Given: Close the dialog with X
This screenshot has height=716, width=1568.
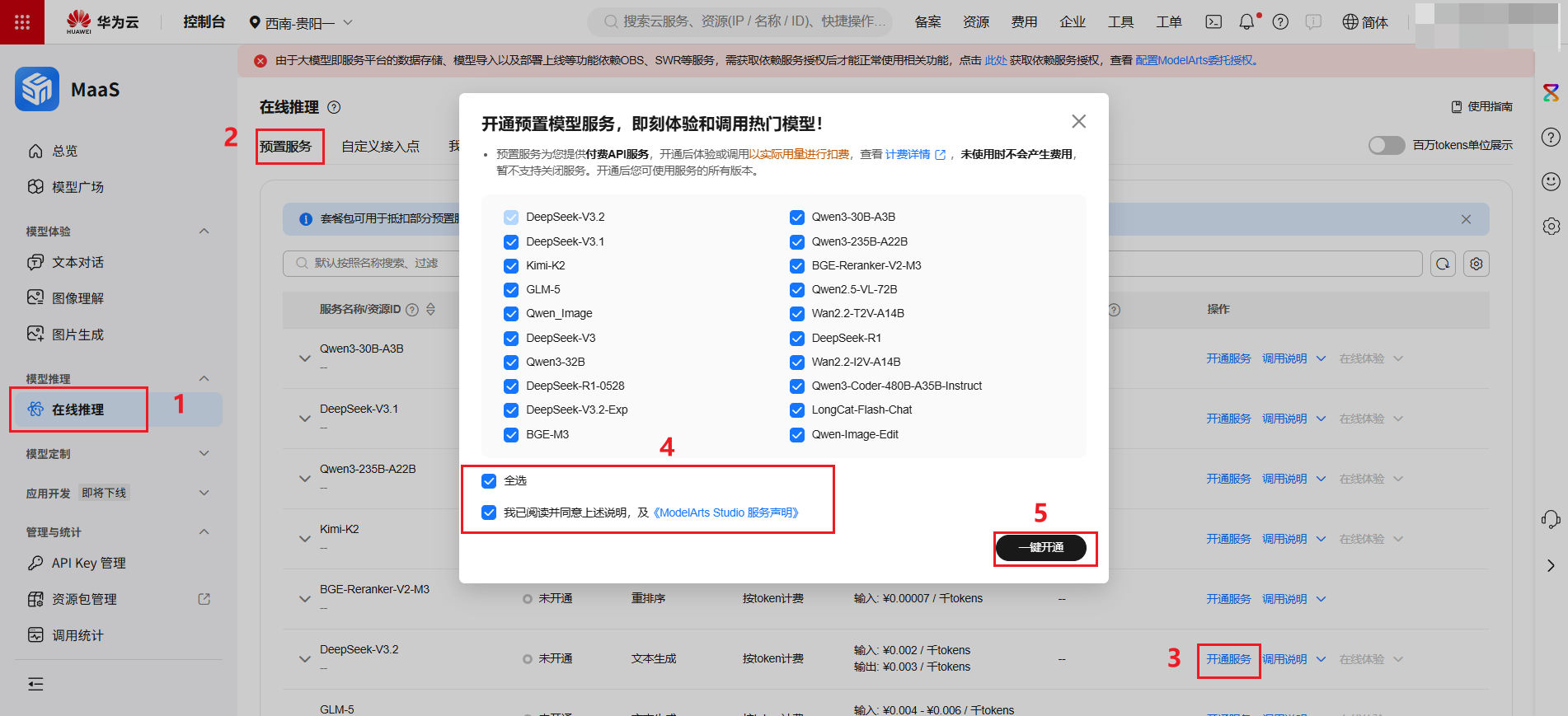Looking at the screenshot, I should pos(1078,121).
